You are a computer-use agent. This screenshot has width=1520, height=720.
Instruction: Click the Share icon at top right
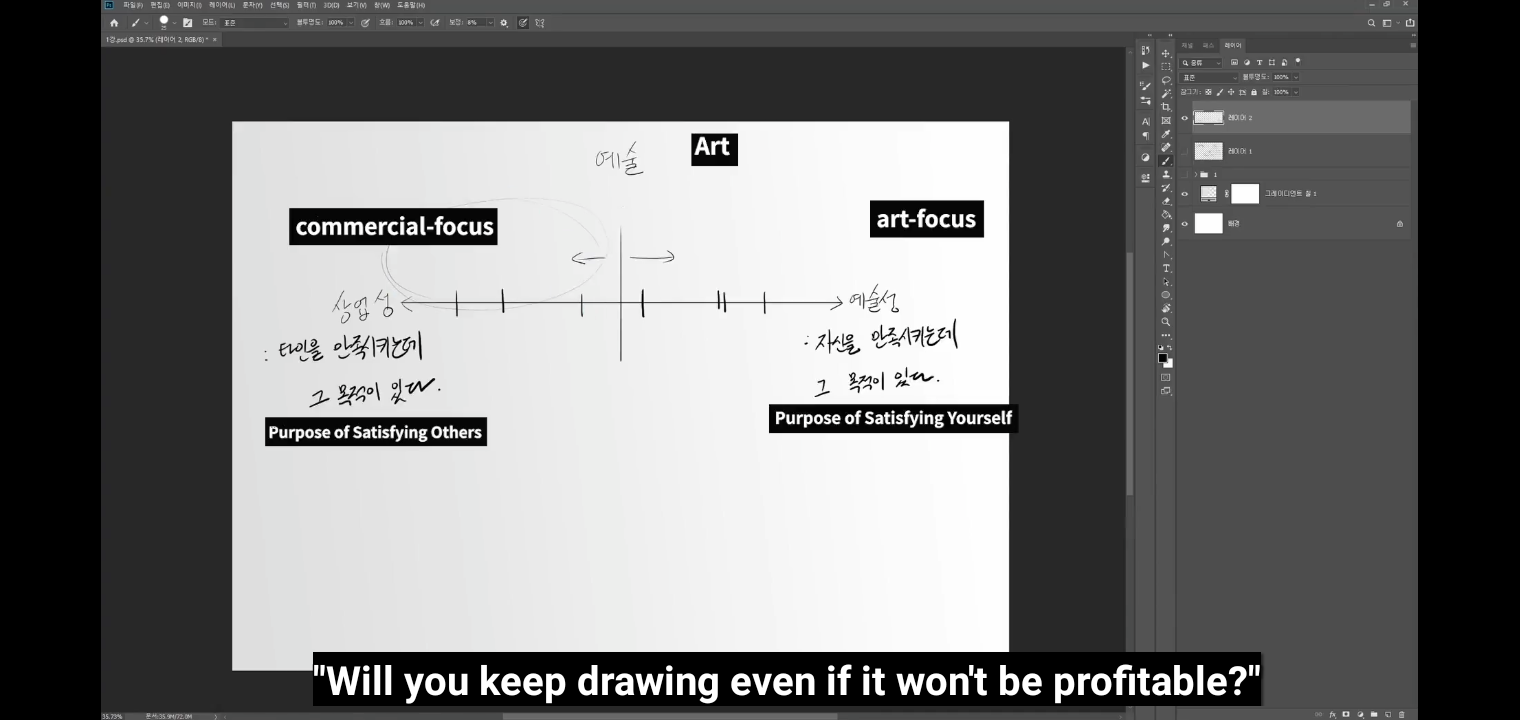[x=1410, y=22]
